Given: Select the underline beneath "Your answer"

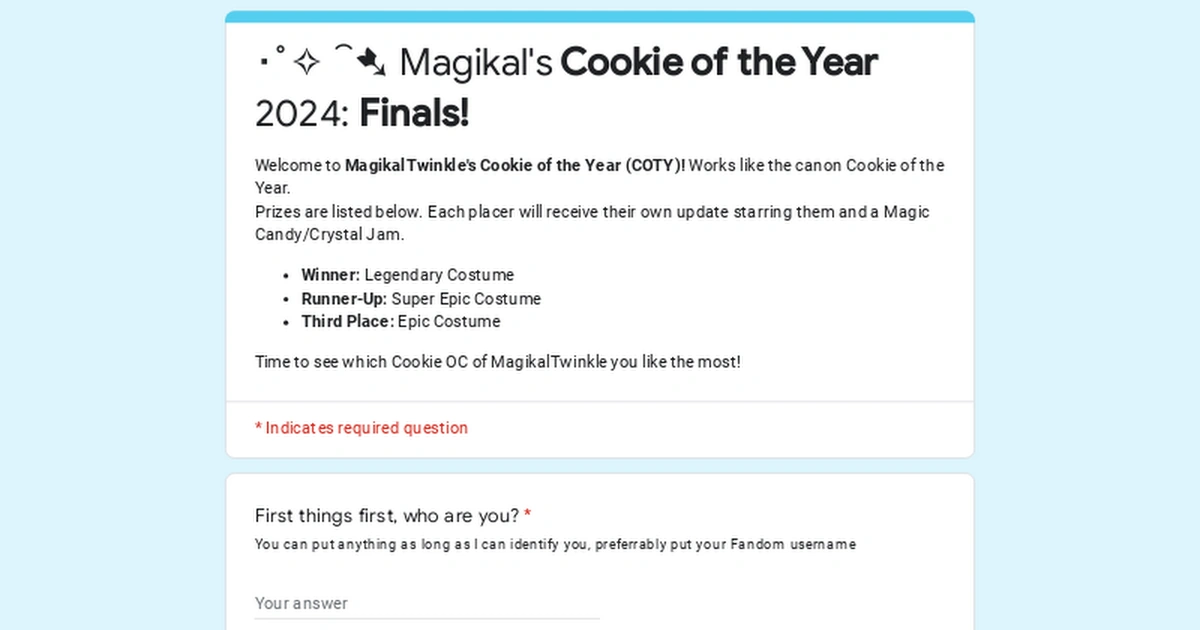Looking at the screenshot, I should pos(427,618).
